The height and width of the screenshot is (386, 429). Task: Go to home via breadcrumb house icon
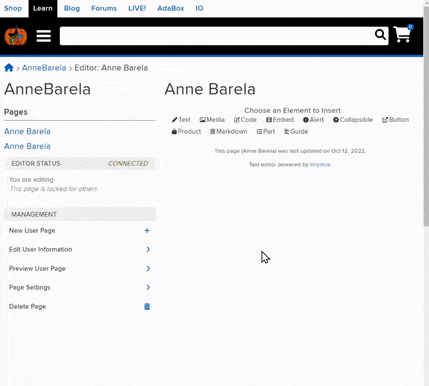(9, 68)
